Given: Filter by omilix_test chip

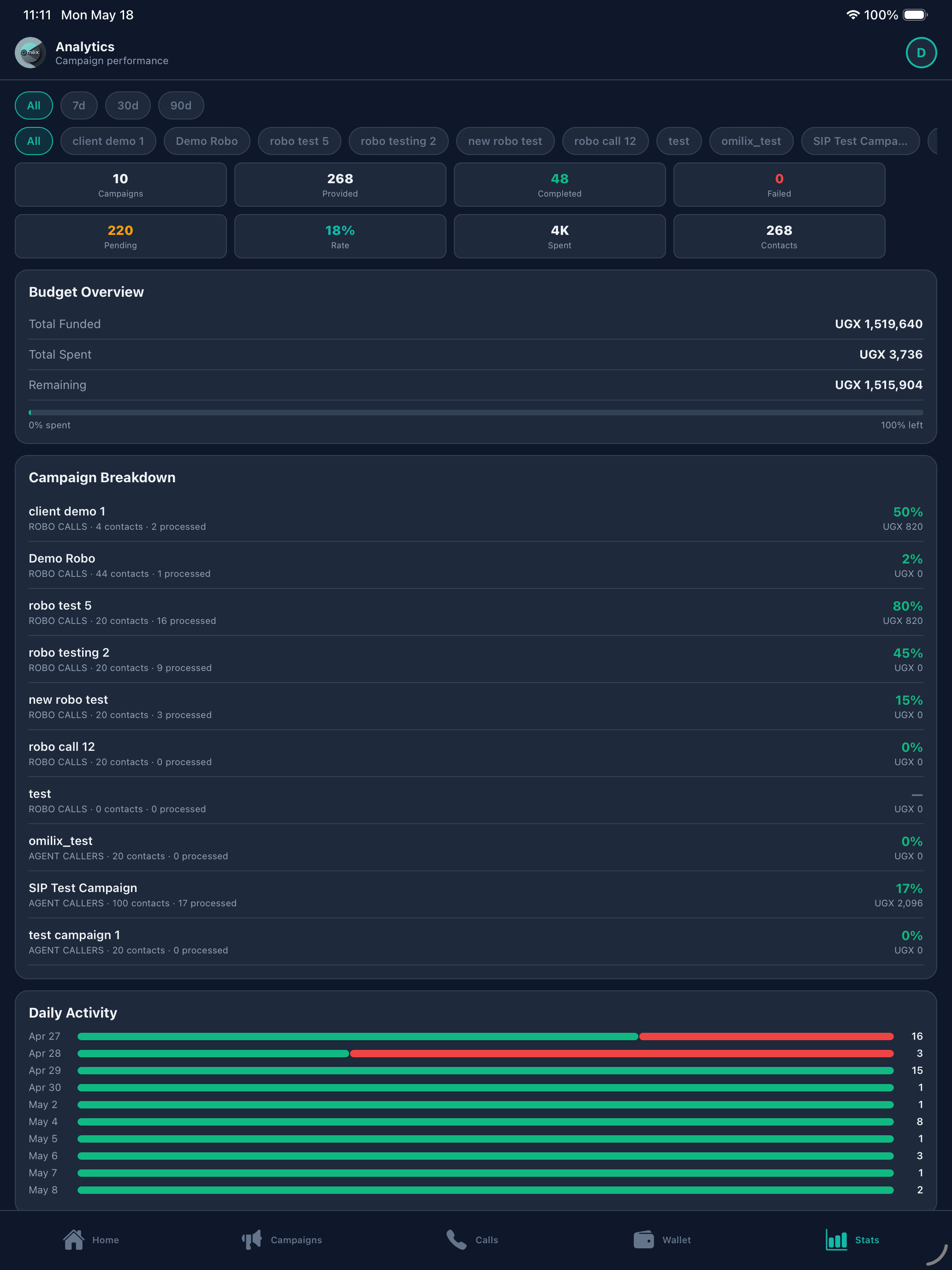Looking at the screenshot, I should pos(751,141).
